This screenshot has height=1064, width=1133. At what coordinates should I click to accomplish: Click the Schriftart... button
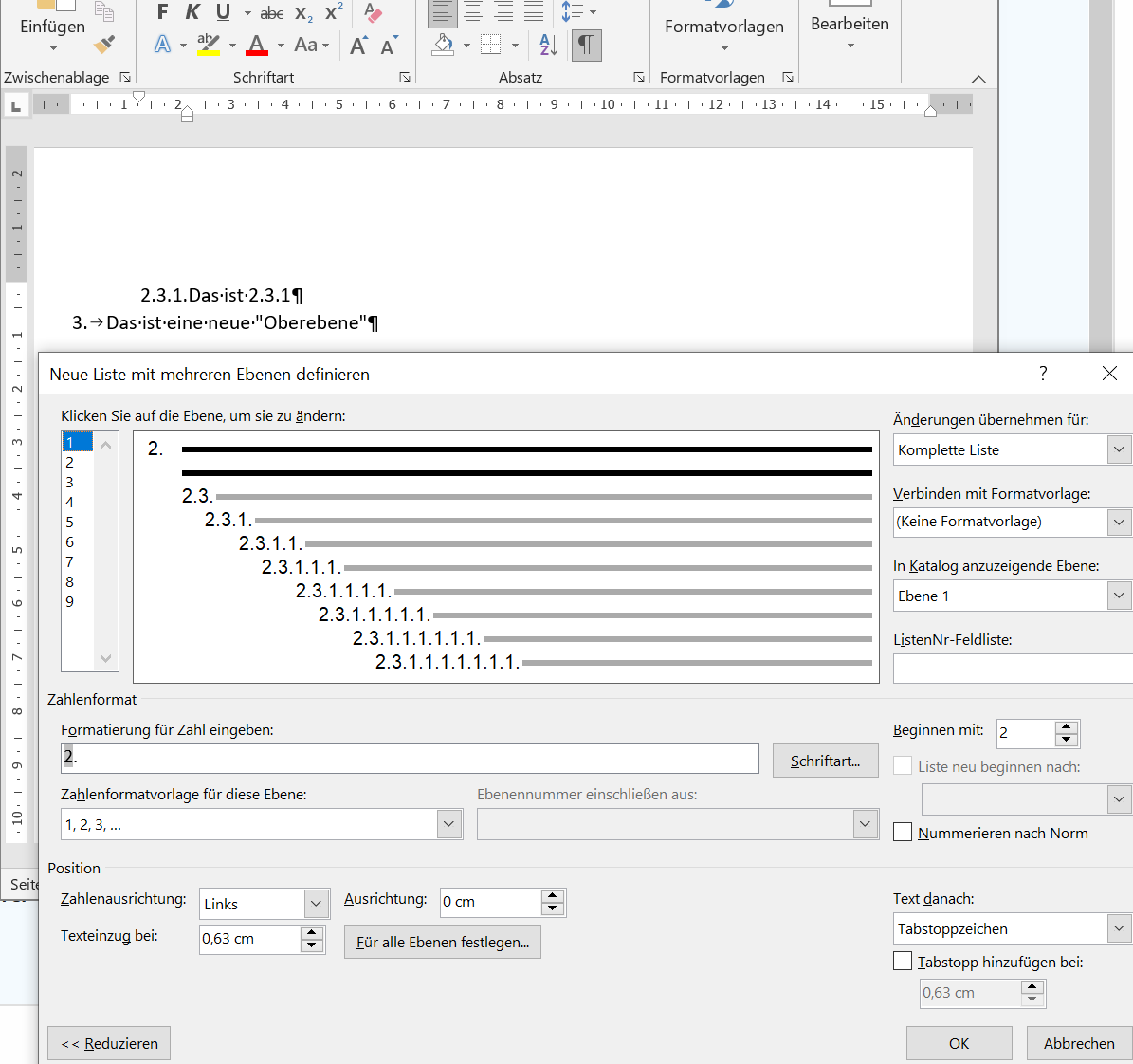(825, 761)
